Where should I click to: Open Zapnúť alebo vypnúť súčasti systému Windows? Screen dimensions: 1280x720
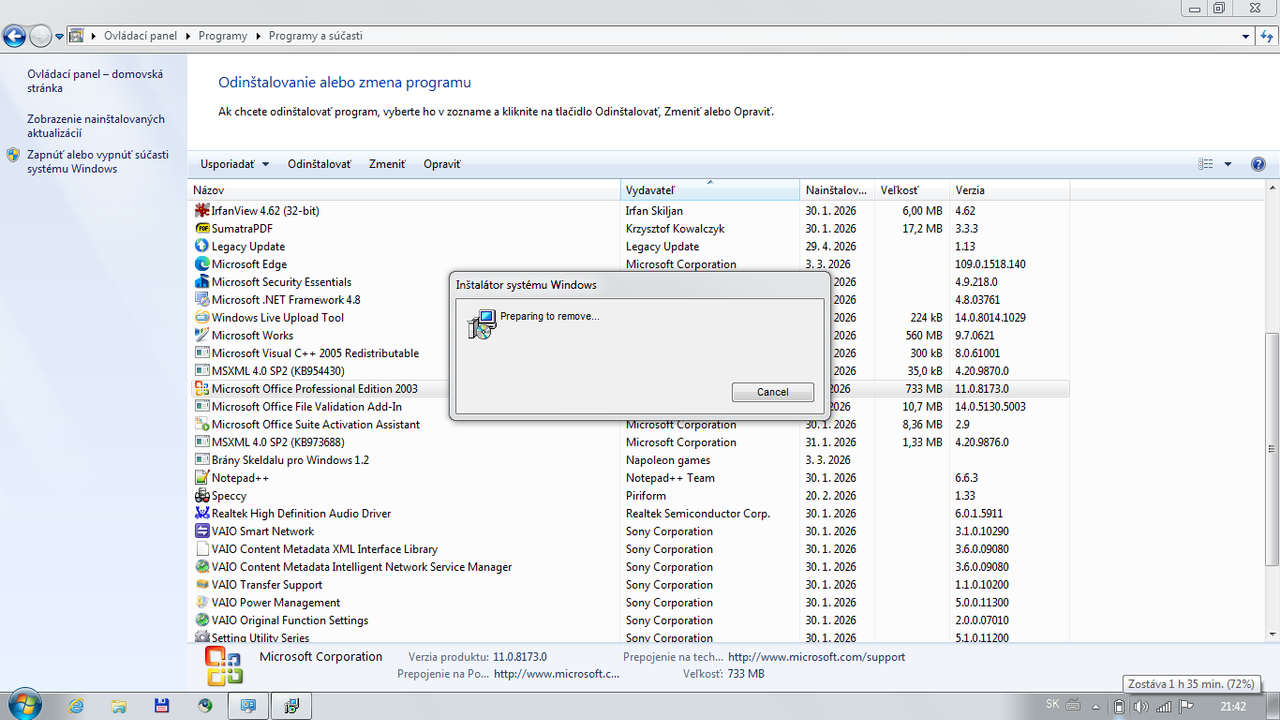click(x=98, y=162)
